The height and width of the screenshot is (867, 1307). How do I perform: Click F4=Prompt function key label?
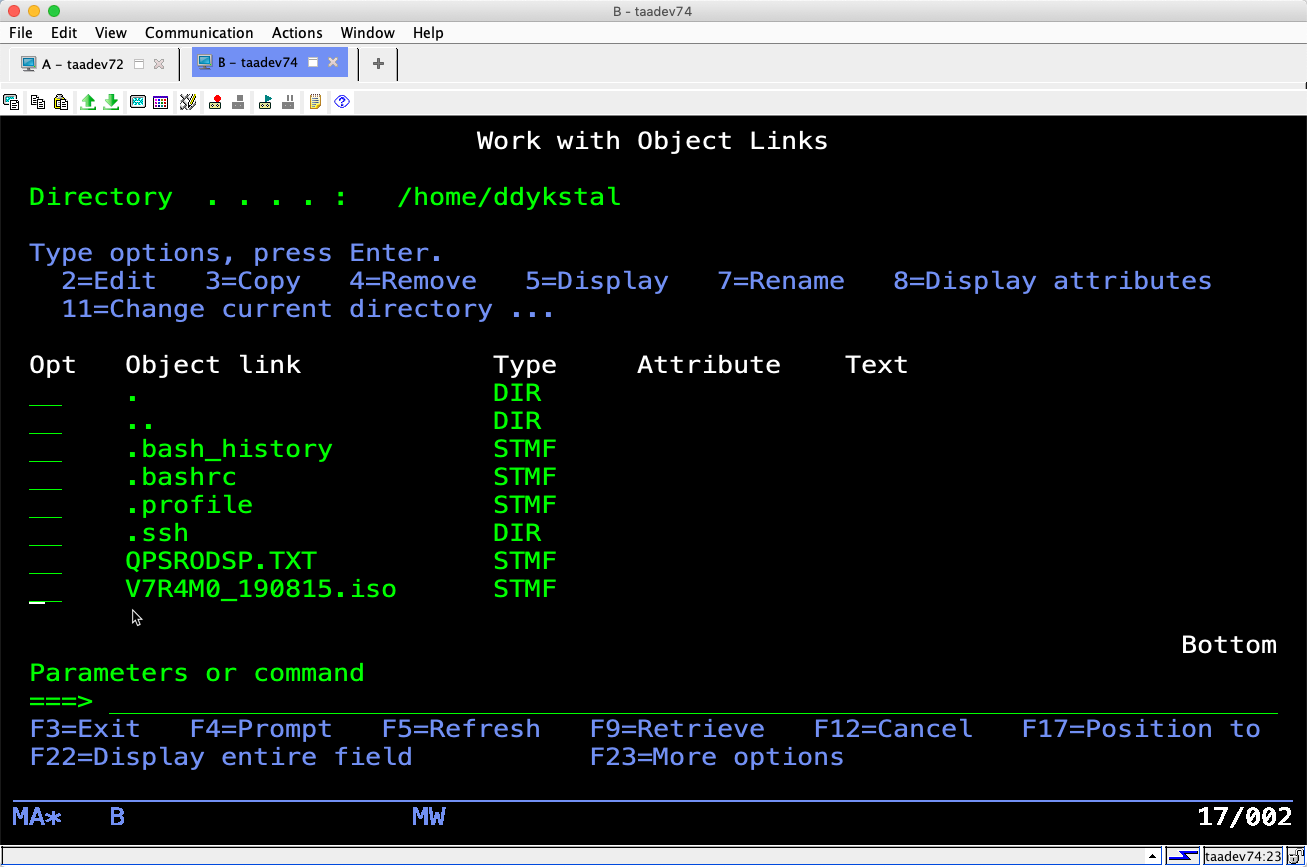(261, 729)
